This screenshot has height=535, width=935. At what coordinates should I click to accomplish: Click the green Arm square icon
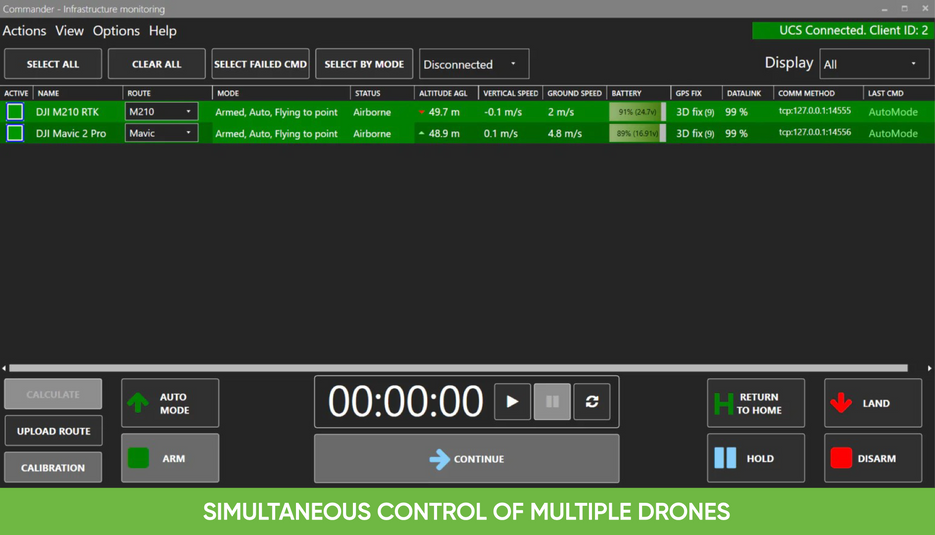(139, 458)
